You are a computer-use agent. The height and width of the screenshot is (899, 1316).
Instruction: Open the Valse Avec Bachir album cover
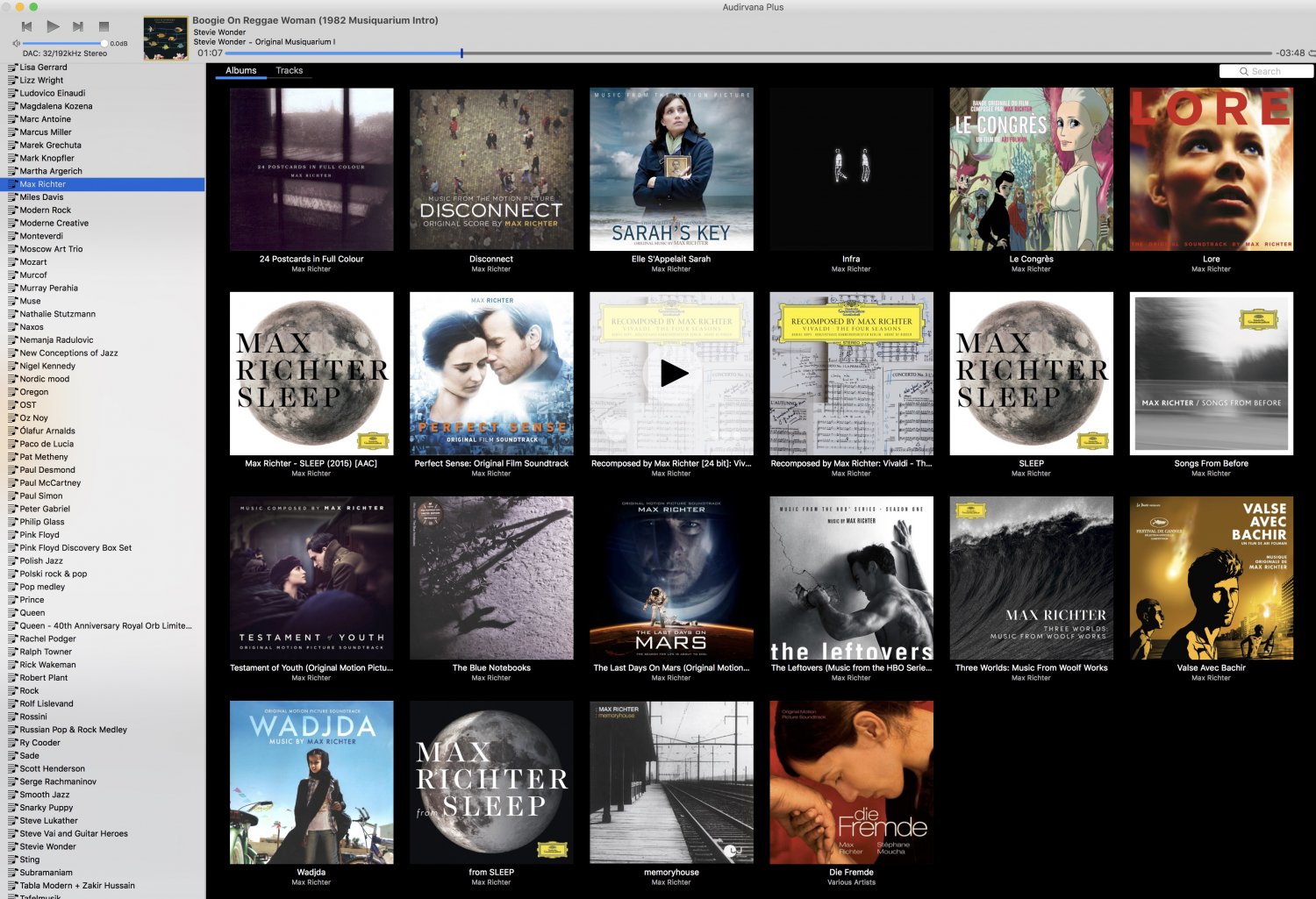[x=1212, y=578]
